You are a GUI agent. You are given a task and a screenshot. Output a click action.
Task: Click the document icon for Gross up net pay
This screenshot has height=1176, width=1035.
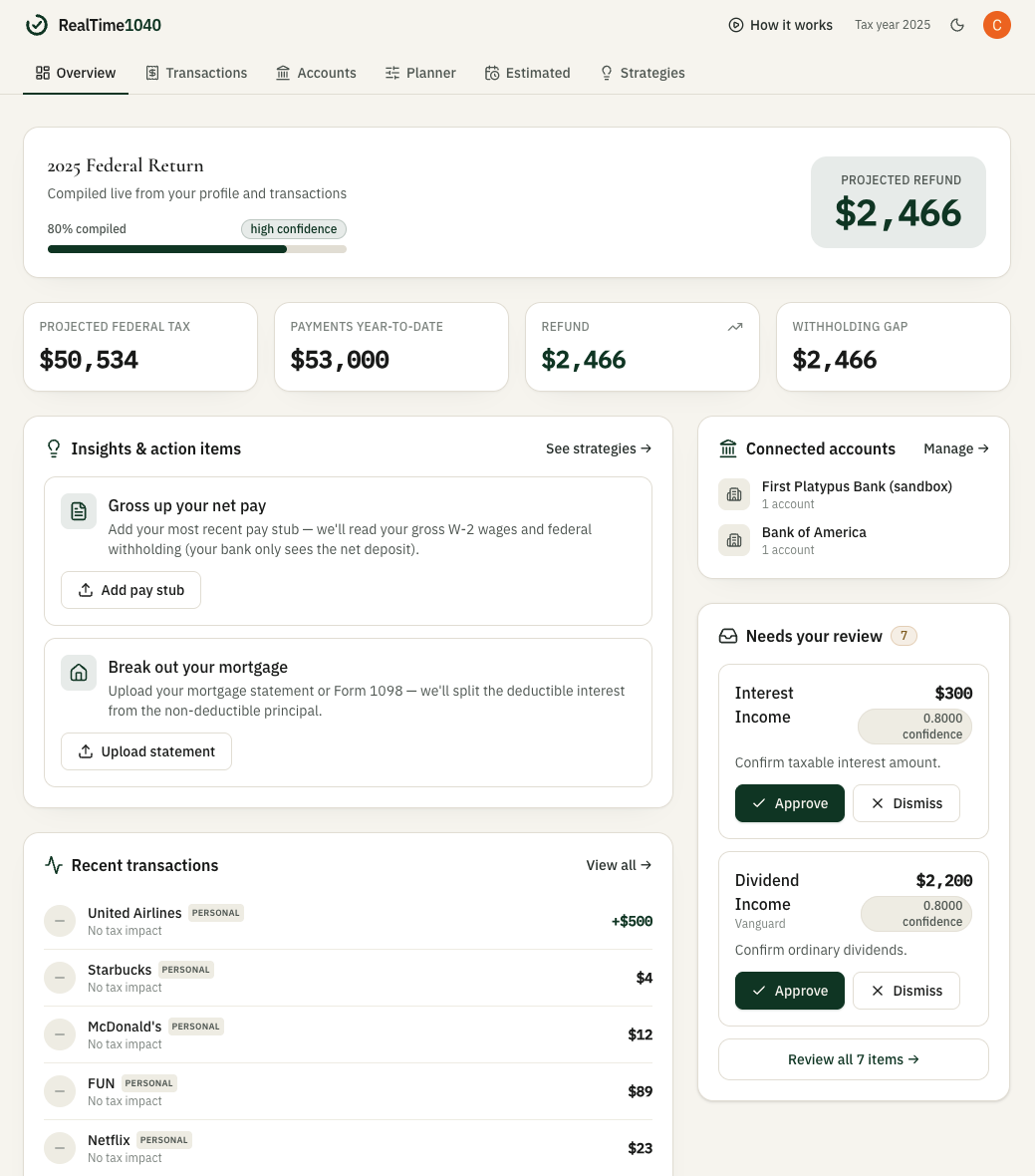(x=79, y=511)
